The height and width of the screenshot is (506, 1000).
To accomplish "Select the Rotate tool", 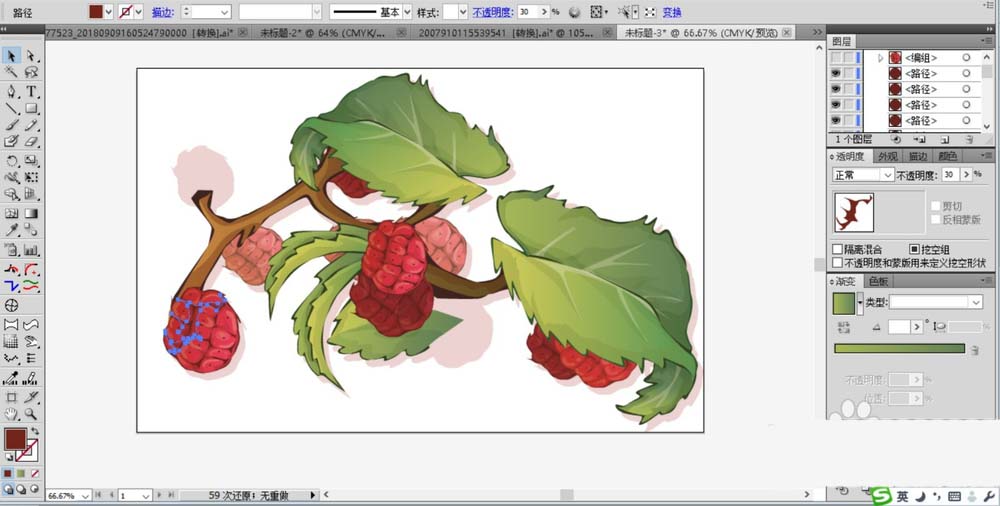I will (11, 161).
